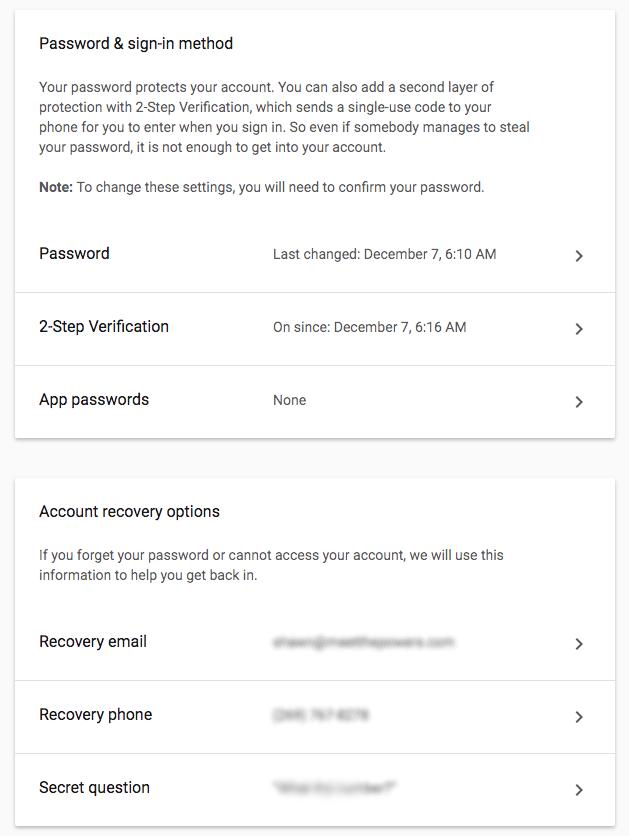Click the "Account recovery options" heading
Viewport: 629px width, 836px height.
(x=129, y=512)
